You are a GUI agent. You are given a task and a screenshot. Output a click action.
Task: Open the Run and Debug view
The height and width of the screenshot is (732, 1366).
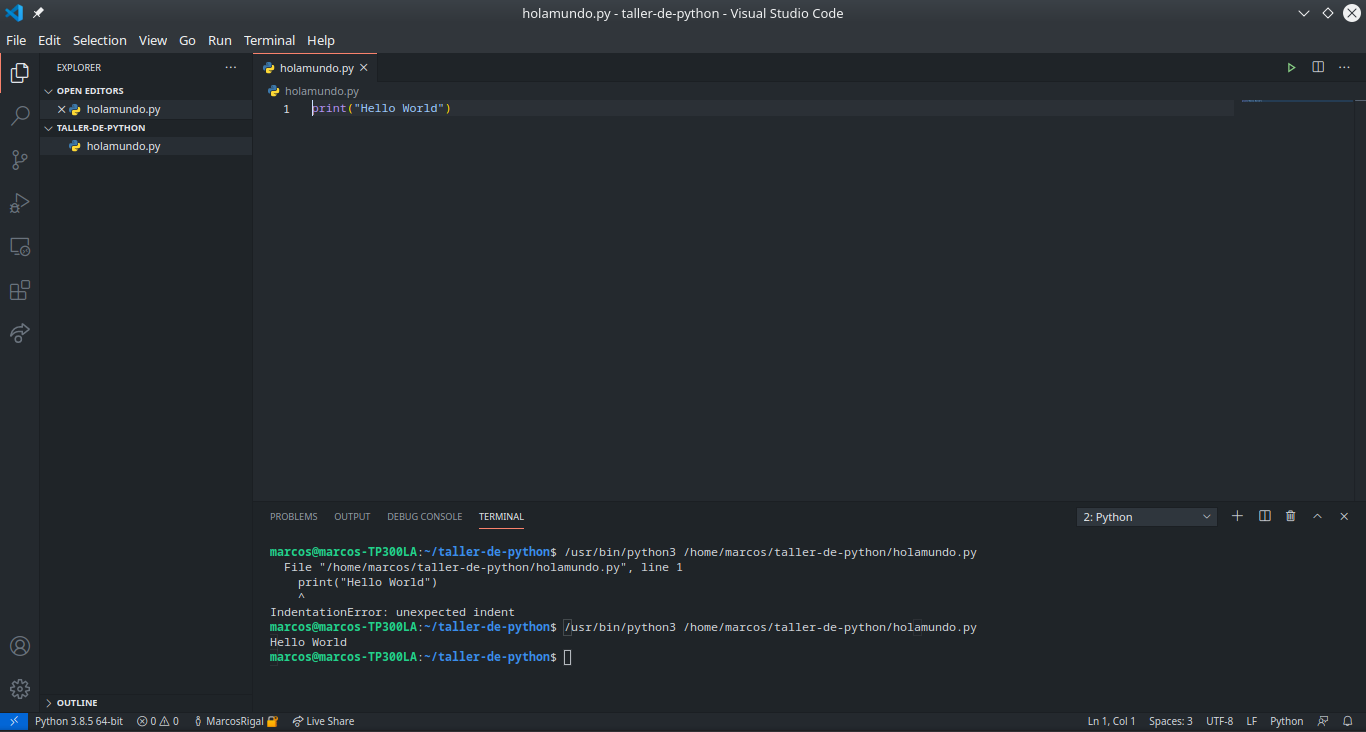coord(20,203)
